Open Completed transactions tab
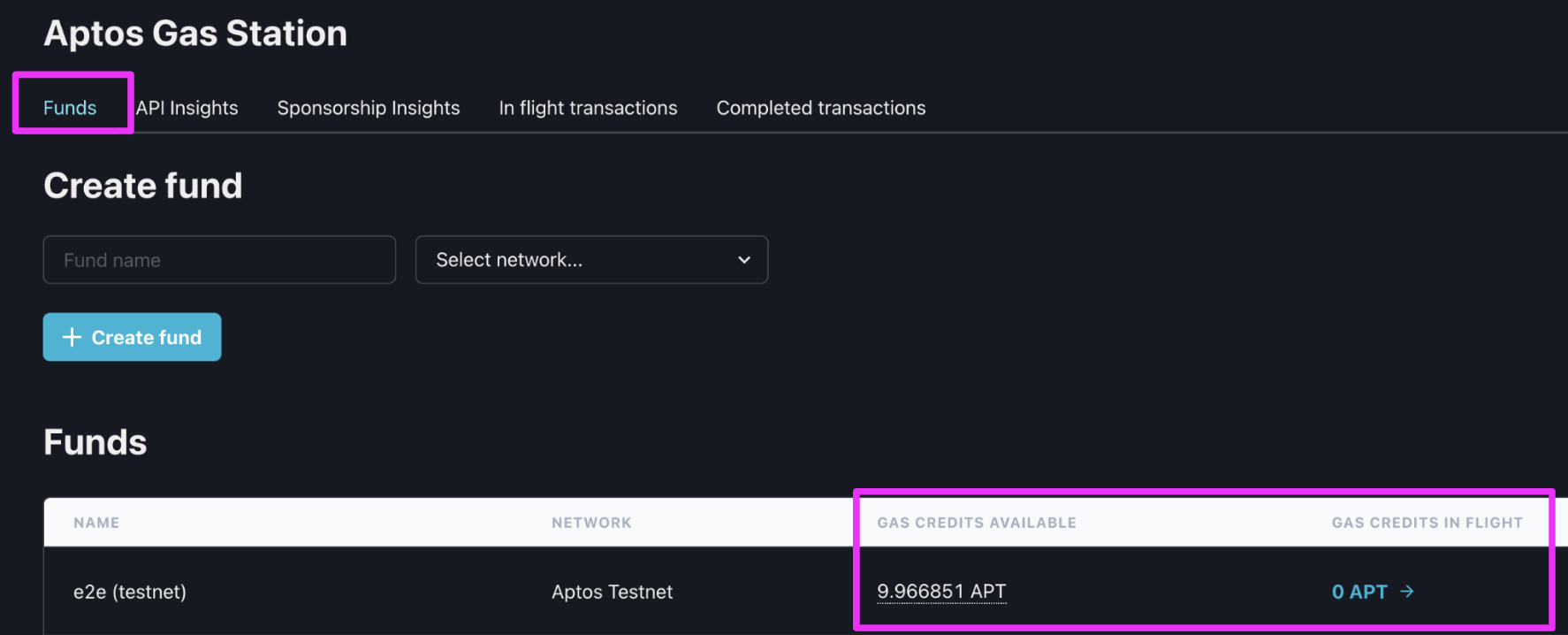 click(820, 108)
